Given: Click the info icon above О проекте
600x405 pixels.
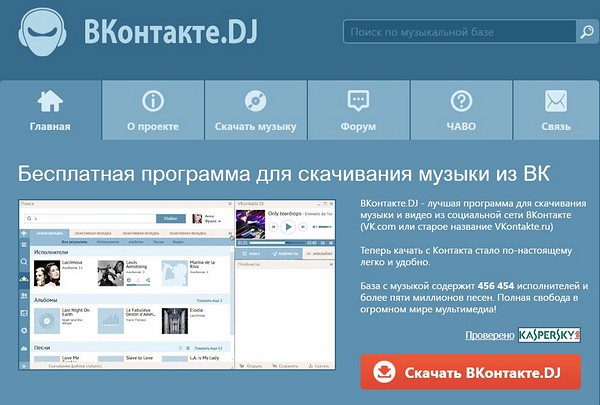Looking at the screenshot, I should 153,101.
